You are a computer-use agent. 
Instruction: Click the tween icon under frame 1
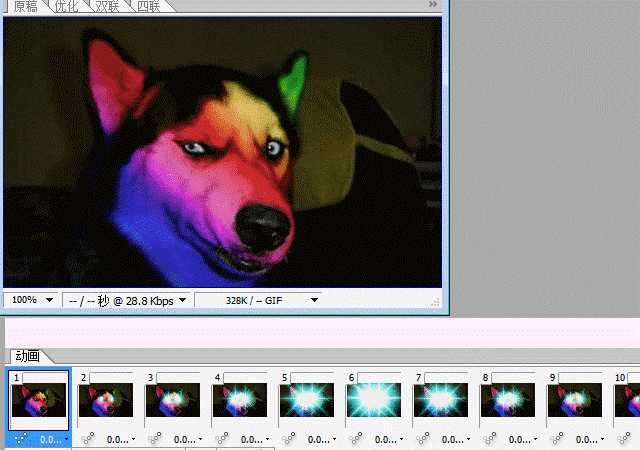tap(21, 439)
